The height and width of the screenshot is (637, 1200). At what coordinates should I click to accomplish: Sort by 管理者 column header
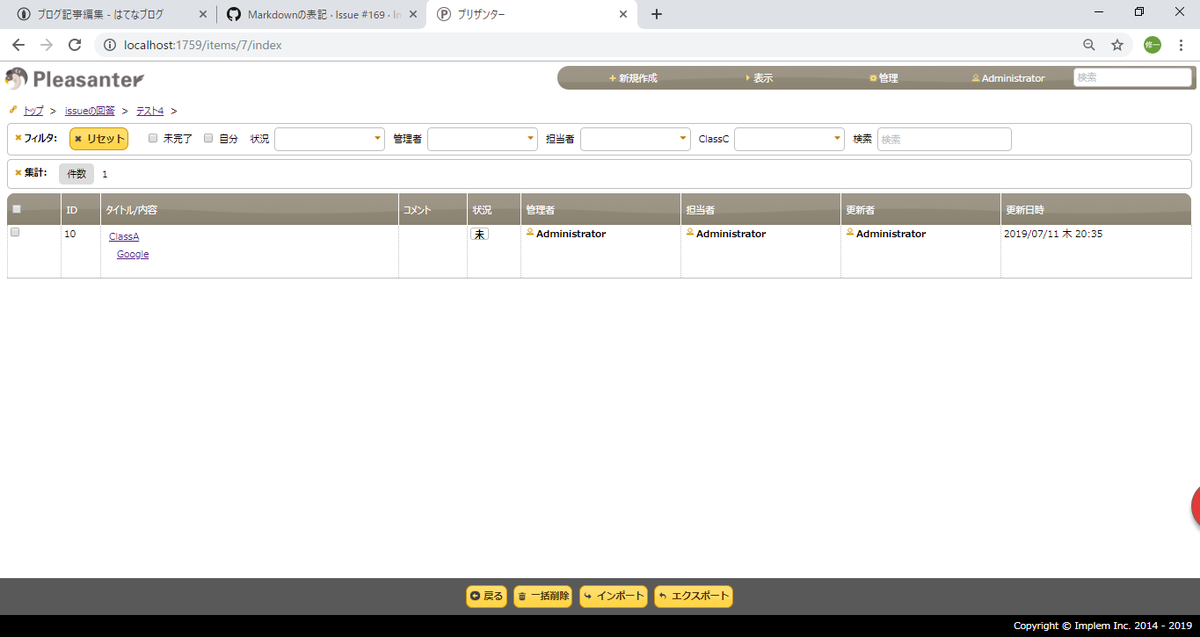click(x=601, y=210)
